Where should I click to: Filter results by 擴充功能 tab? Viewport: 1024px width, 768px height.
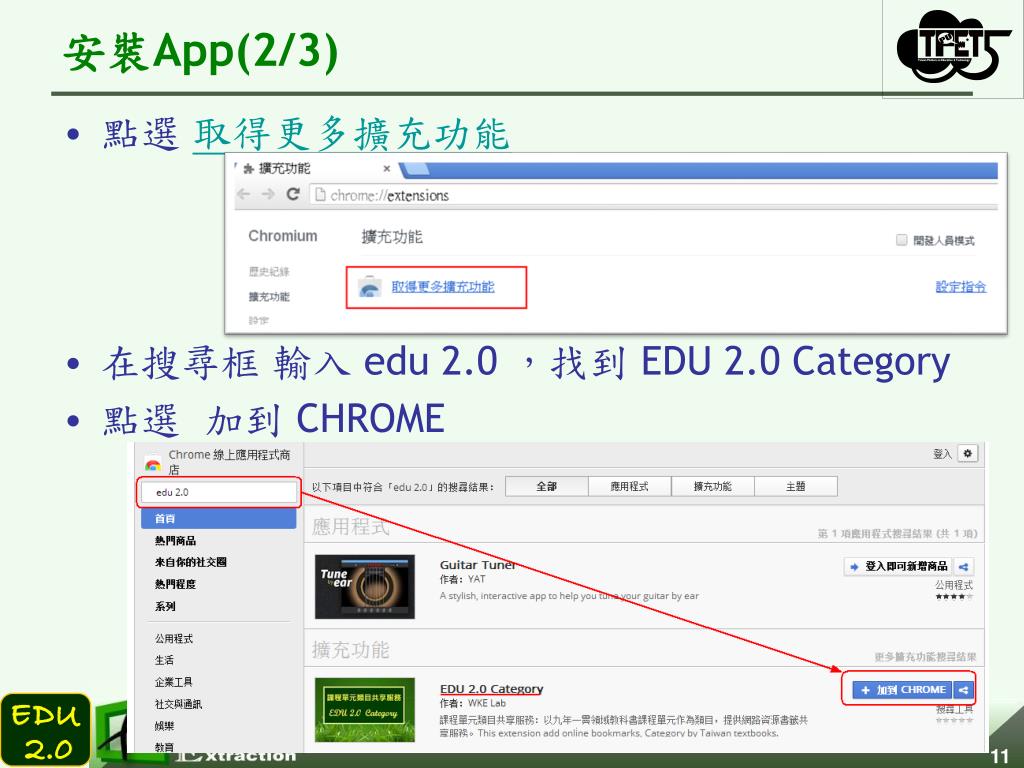pyautogui.click(x=712, y=487)
